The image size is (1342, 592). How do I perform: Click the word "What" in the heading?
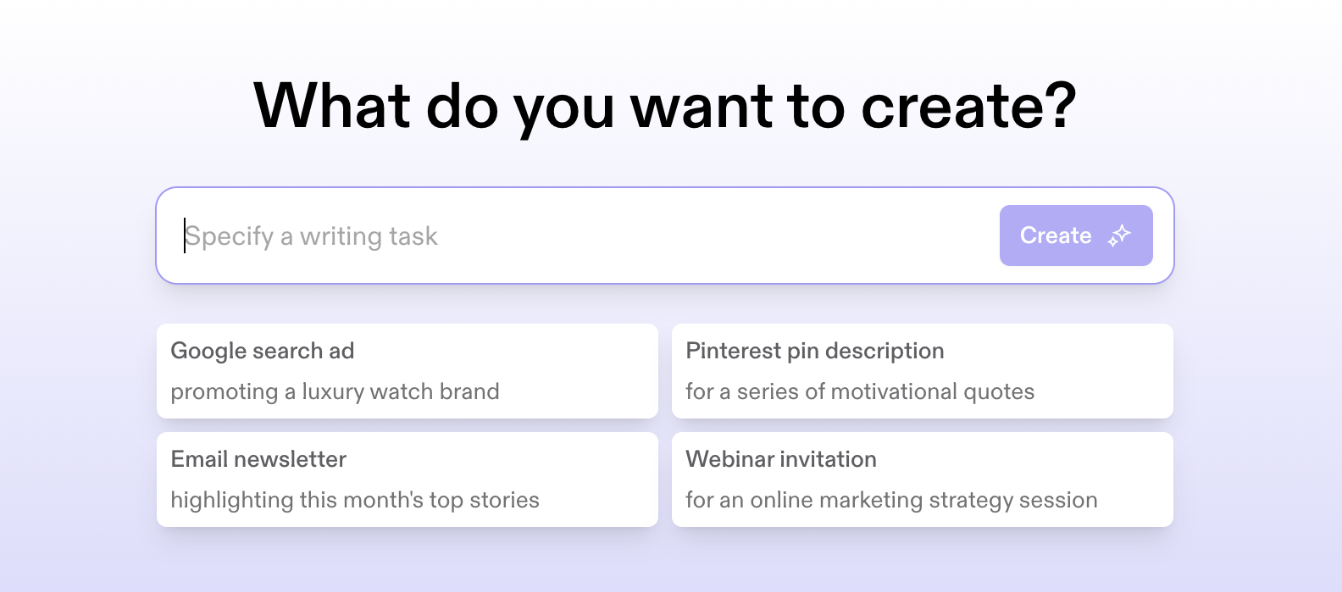pos(331,105)
